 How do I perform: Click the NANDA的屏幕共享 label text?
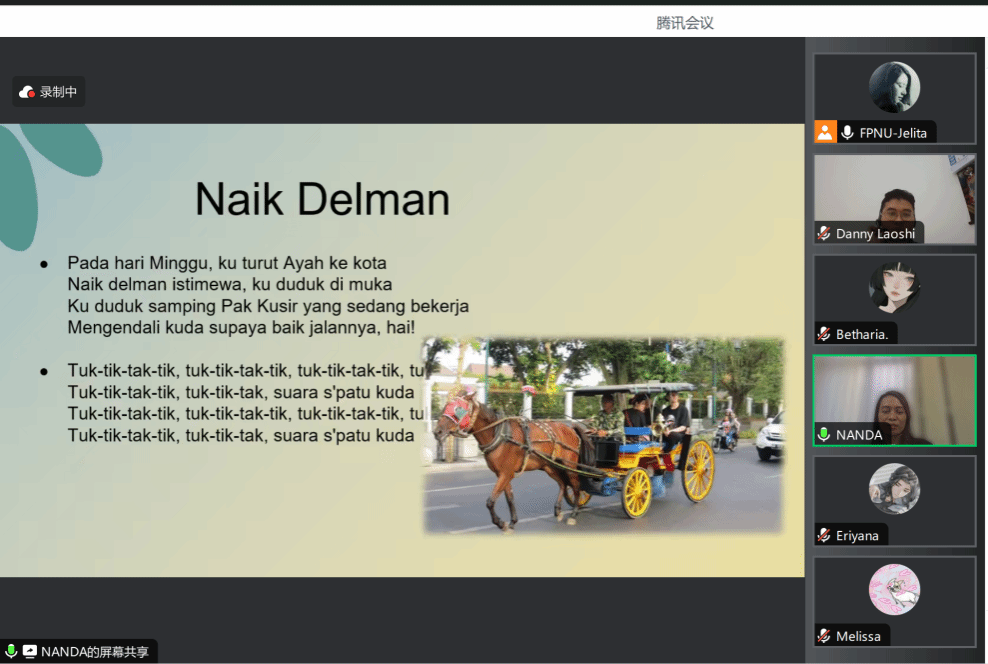[x=95, y=652]
